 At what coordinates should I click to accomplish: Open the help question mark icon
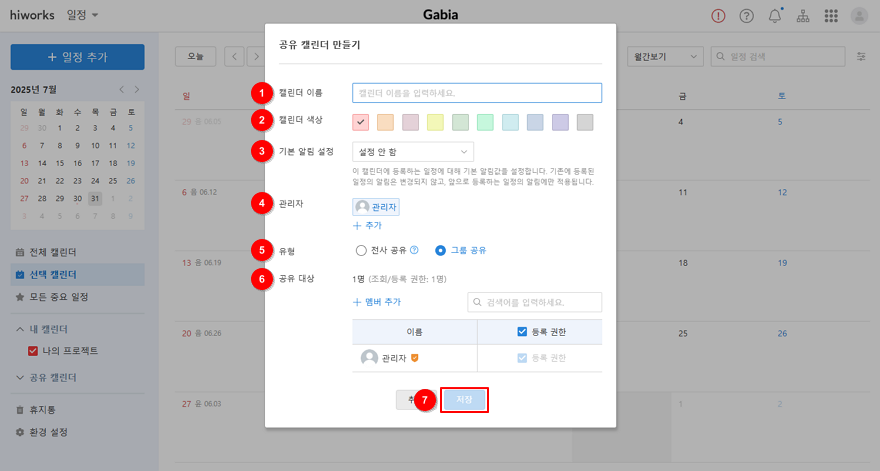pyautogui.click(x=746, y=16)
